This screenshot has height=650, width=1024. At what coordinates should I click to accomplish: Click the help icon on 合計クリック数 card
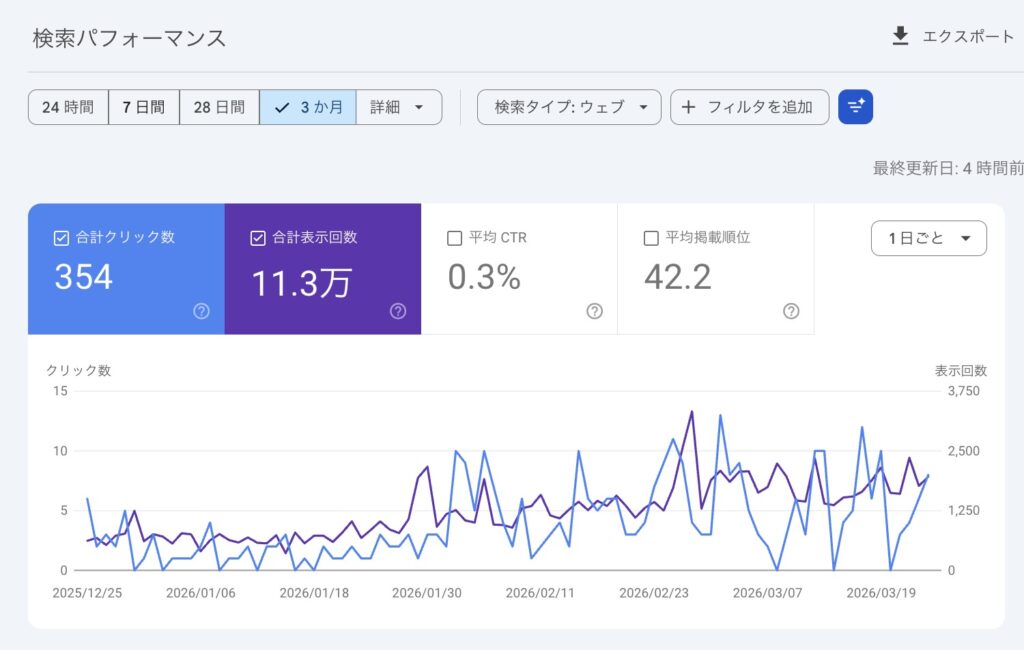(x=201, y=312)
